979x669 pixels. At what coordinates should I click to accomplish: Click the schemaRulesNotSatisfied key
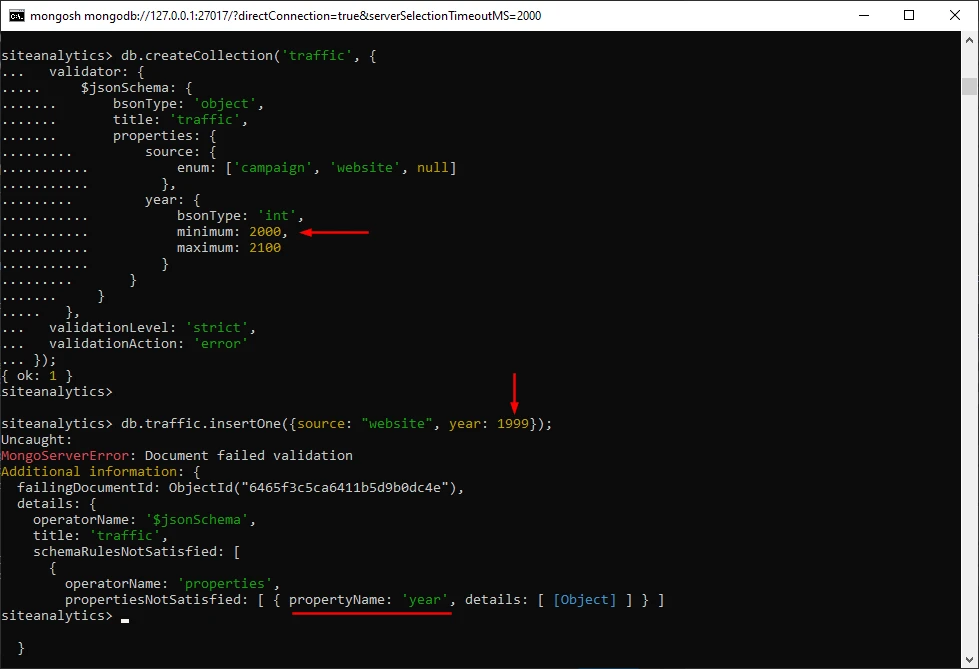point(129,552)
